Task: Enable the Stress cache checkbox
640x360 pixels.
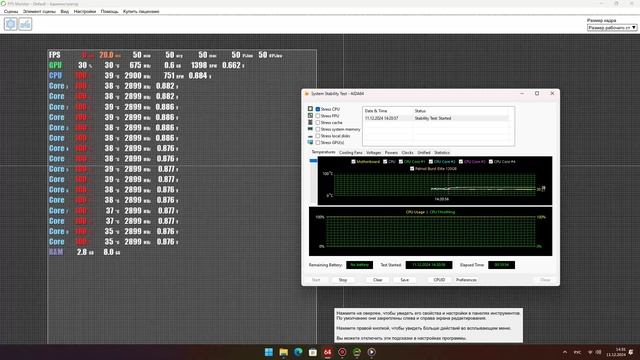Action: pyautogui.click(x=318, y=122)
